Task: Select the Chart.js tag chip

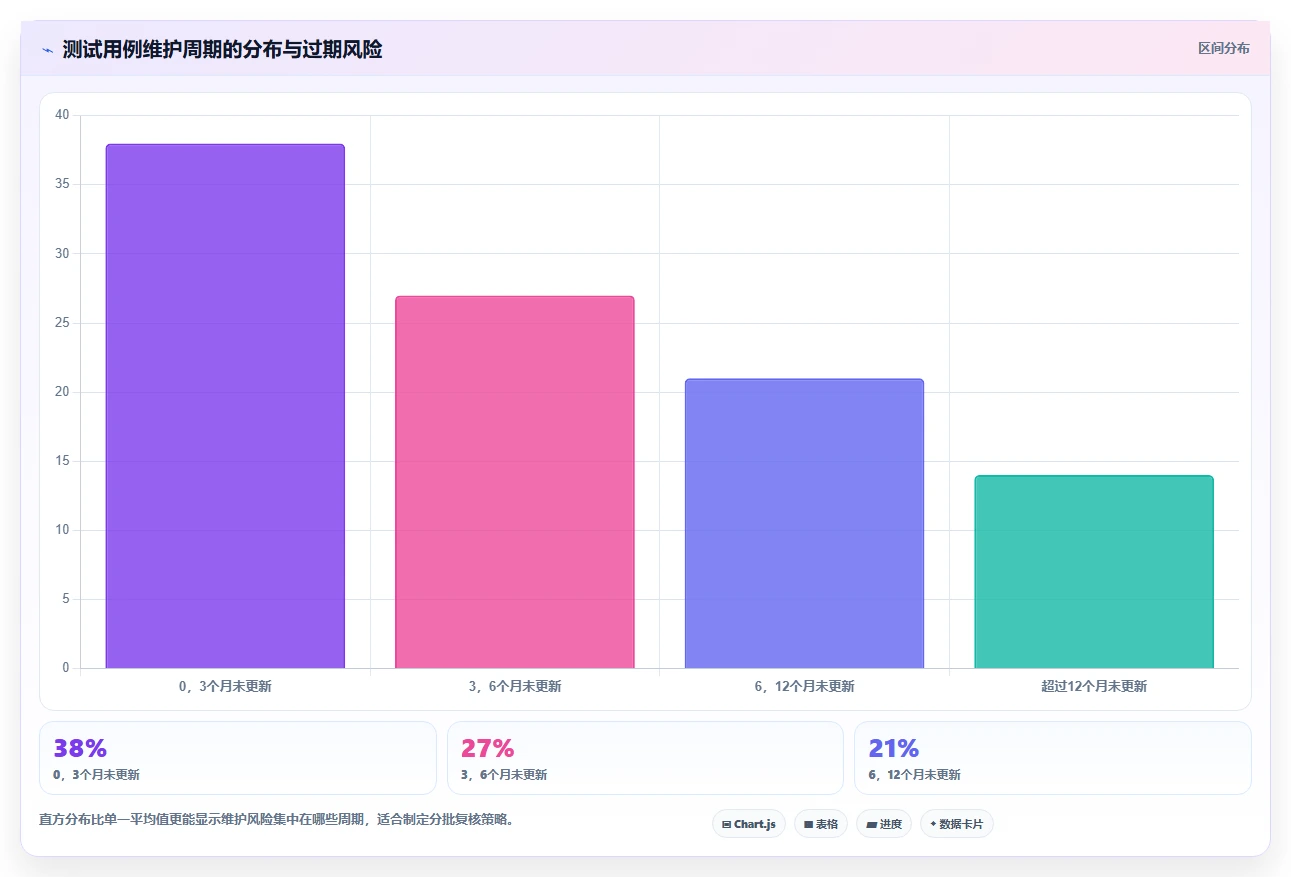Action: pos(749,824)
